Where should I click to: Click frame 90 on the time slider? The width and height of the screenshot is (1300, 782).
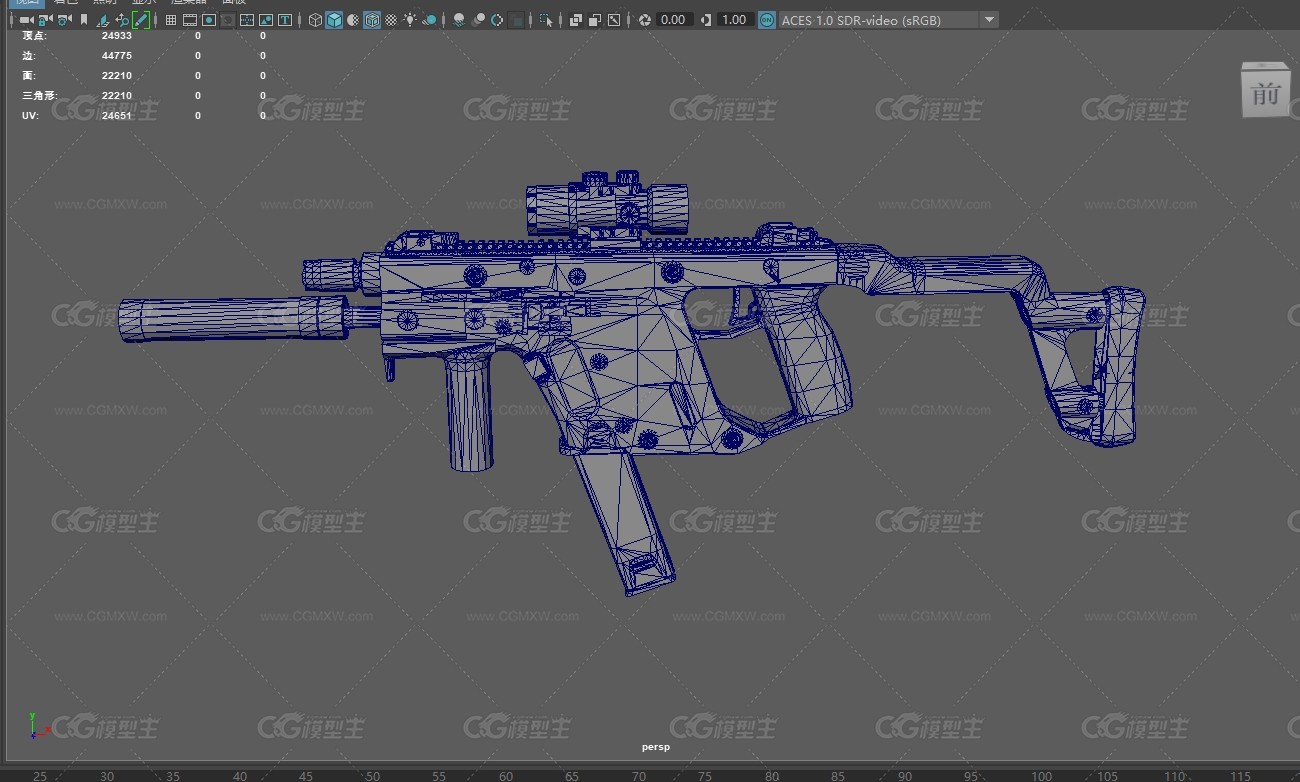tap(905, 775)
